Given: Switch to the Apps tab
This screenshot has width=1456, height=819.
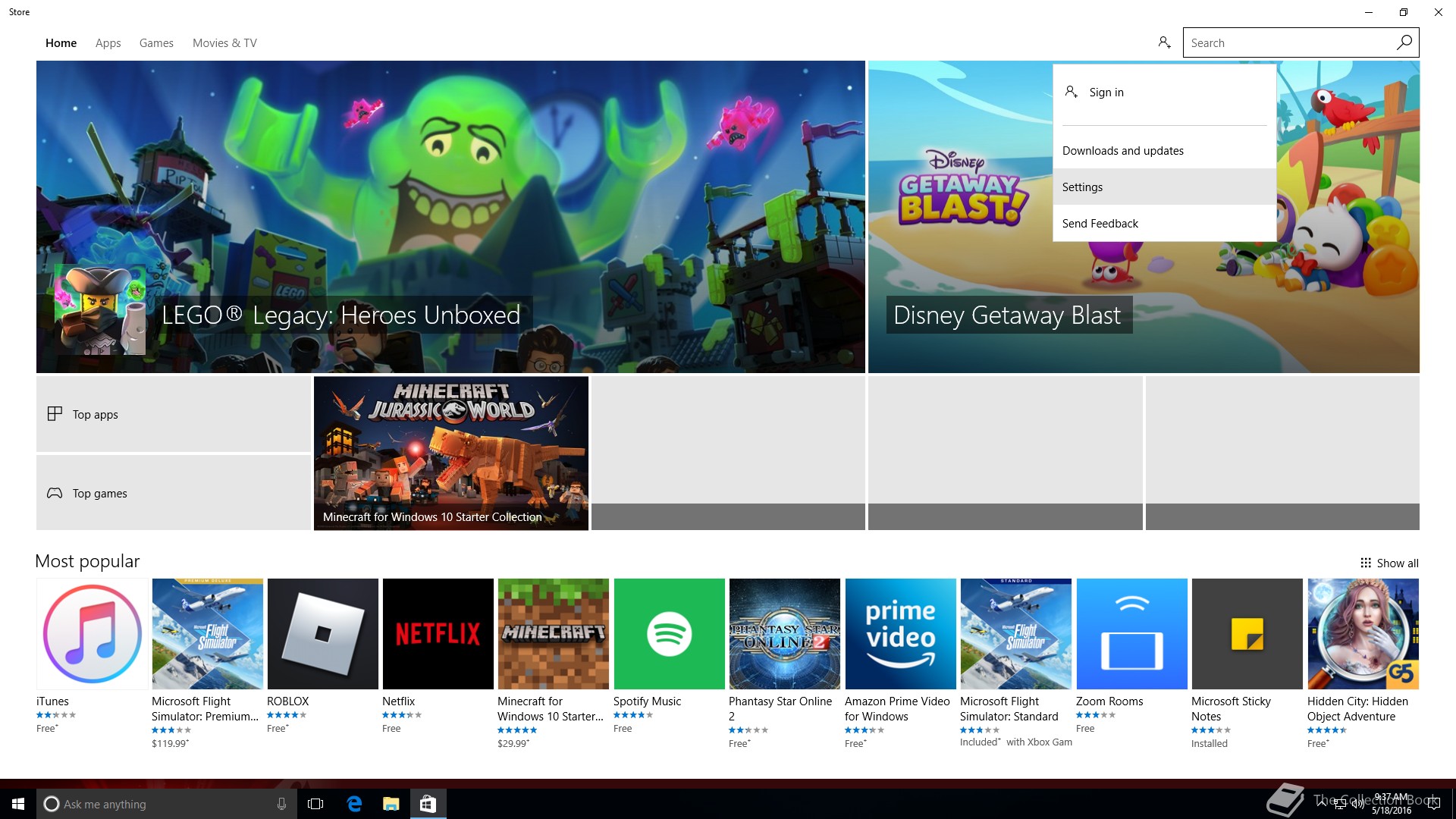Looking at the screenshot, I should [108, 43].
